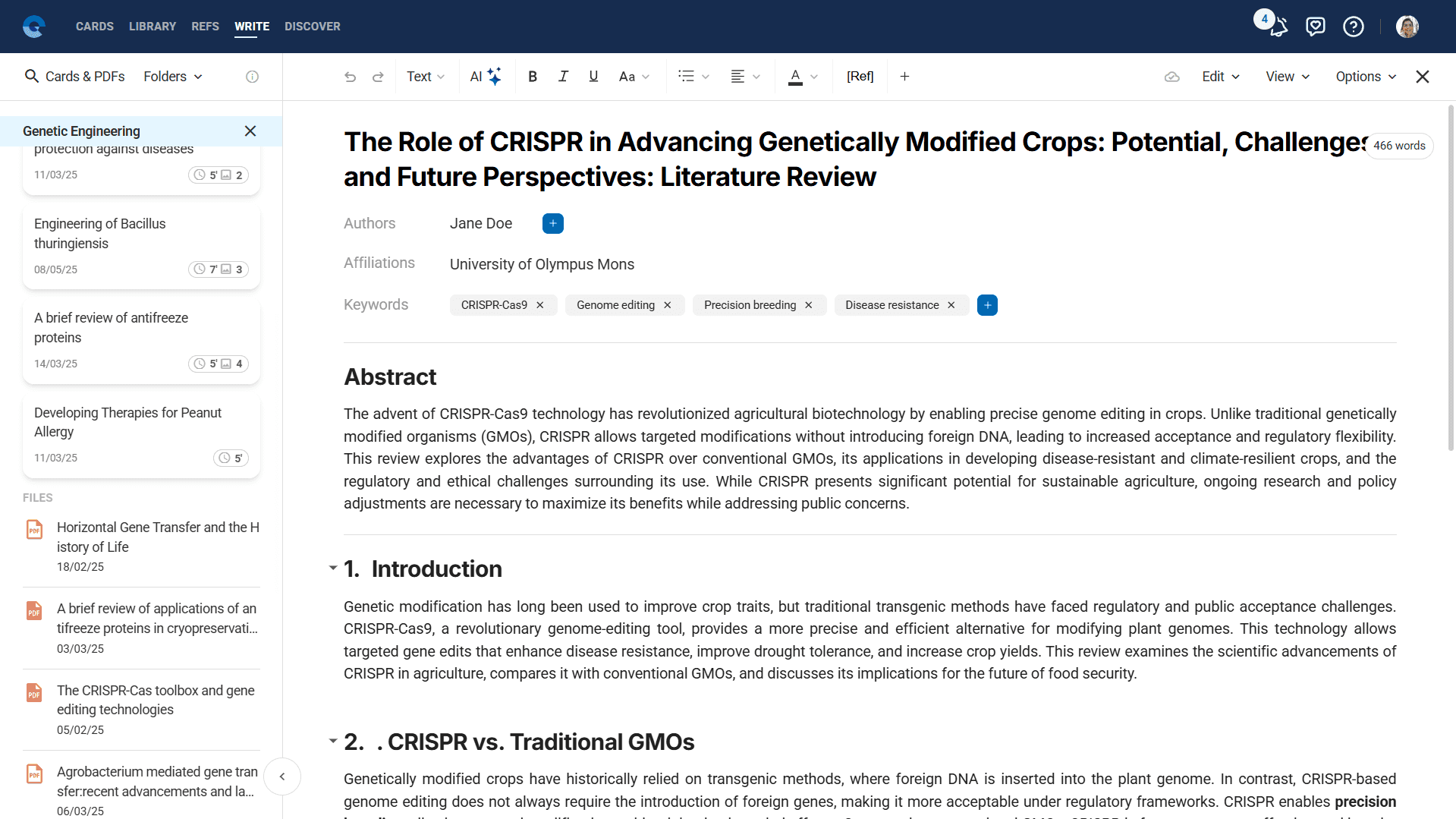This screenshot has width=1456, height=819.
Task: Open the Text style dropdown
Action: coord(426,77)
